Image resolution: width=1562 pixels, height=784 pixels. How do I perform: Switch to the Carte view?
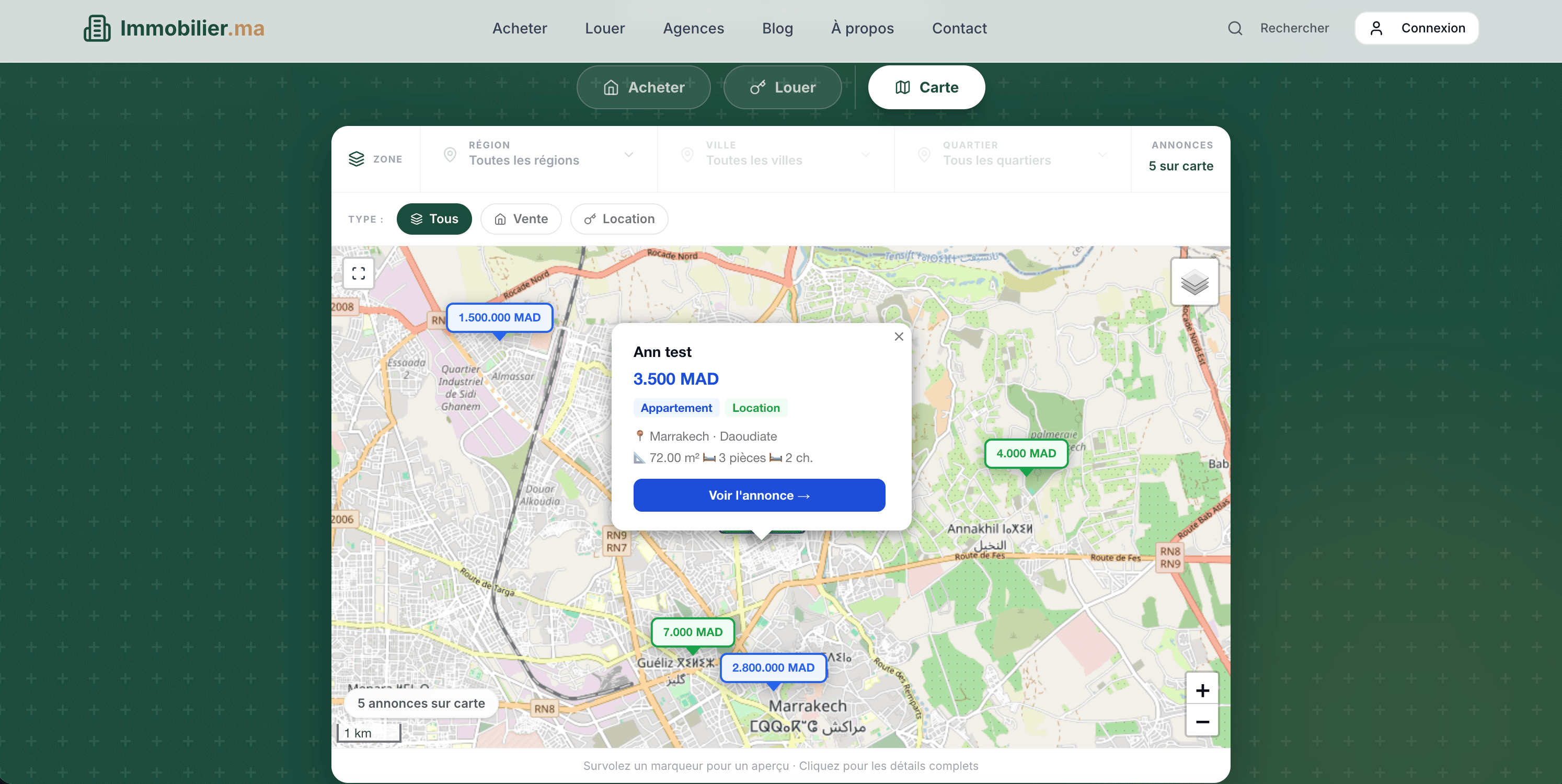click(x=926, y=87)
